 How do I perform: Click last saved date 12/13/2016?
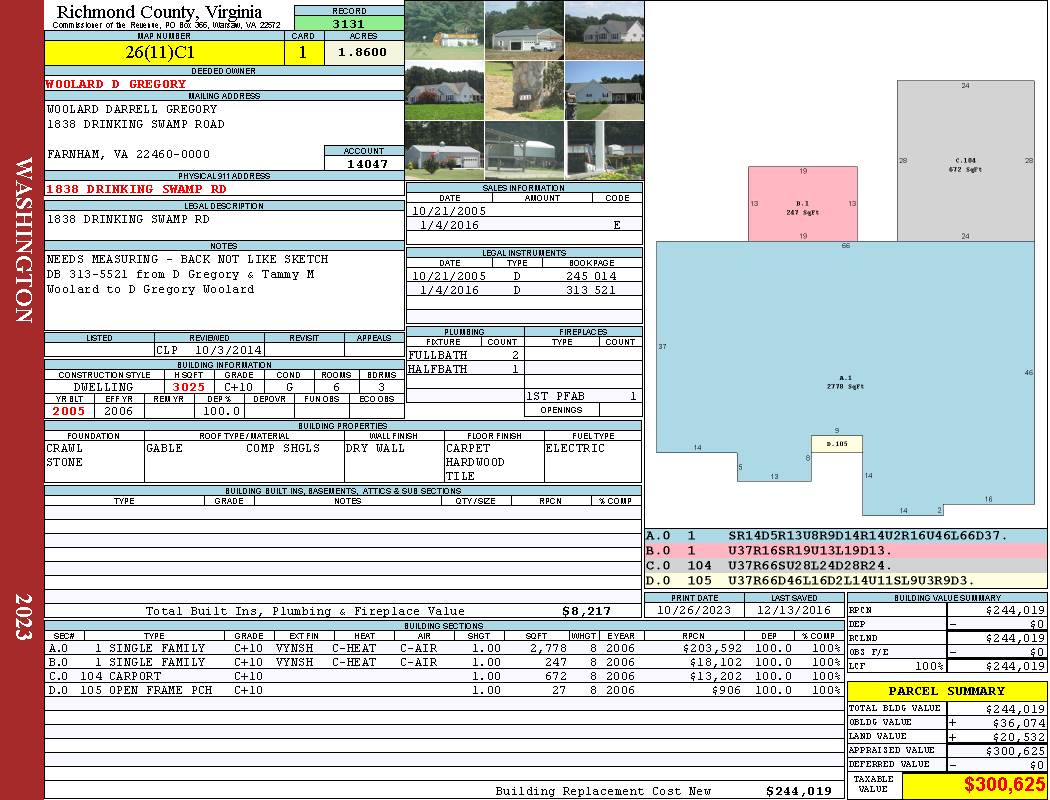pos(794,610)
